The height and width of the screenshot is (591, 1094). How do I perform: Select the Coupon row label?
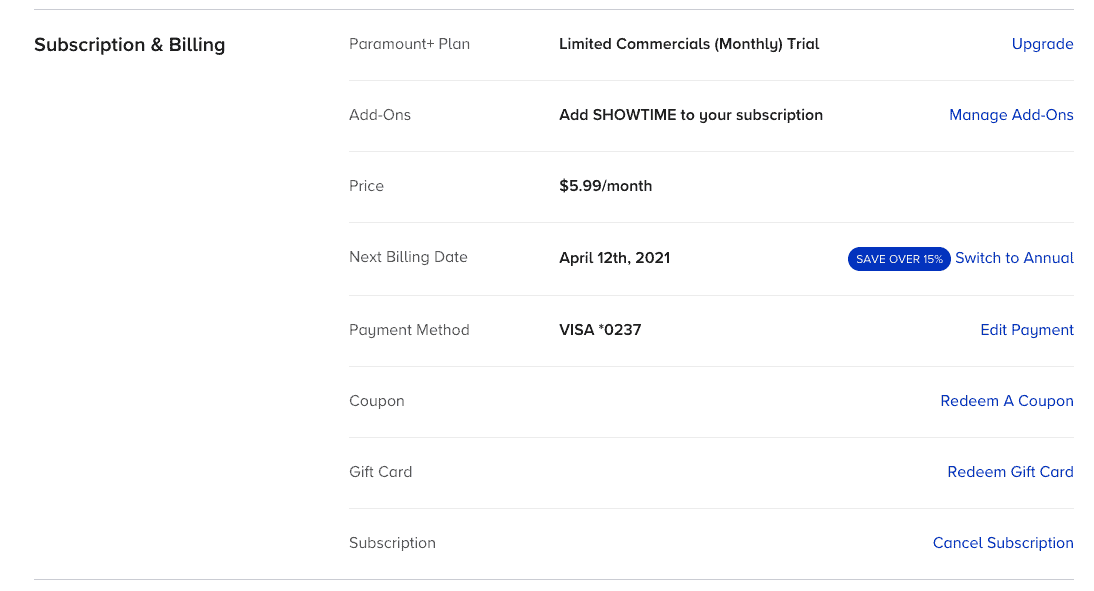tap(377, 401)
